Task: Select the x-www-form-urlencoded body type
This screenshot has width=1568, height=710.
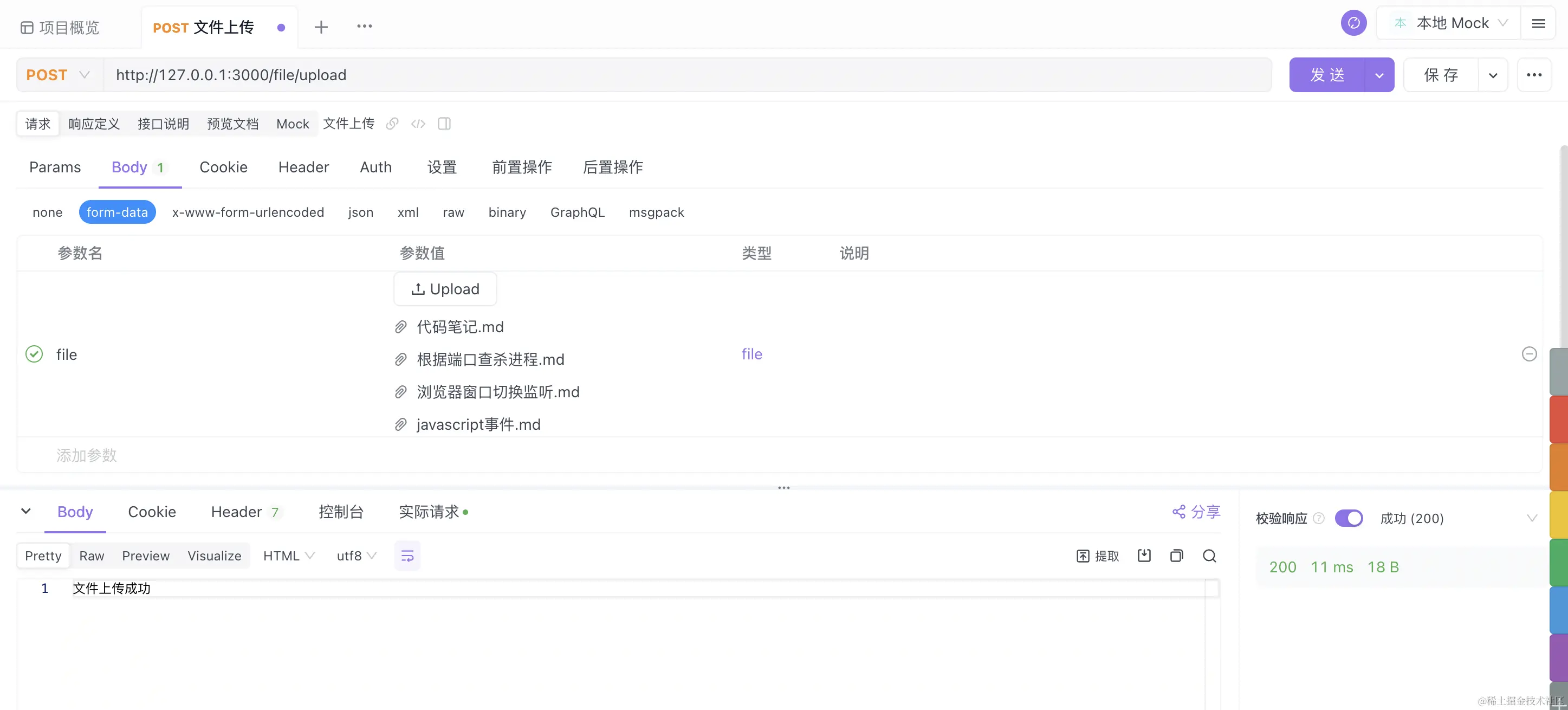Action: pos(248,212)
